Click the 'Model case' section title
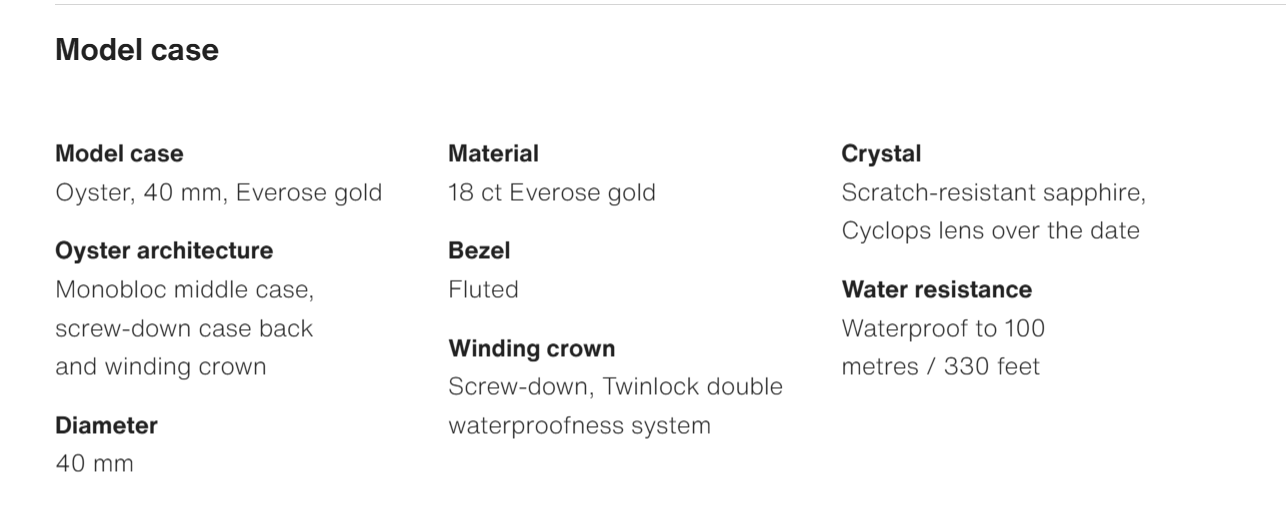This screenshot has height=511, width=1286. click(x=137, y=50)
